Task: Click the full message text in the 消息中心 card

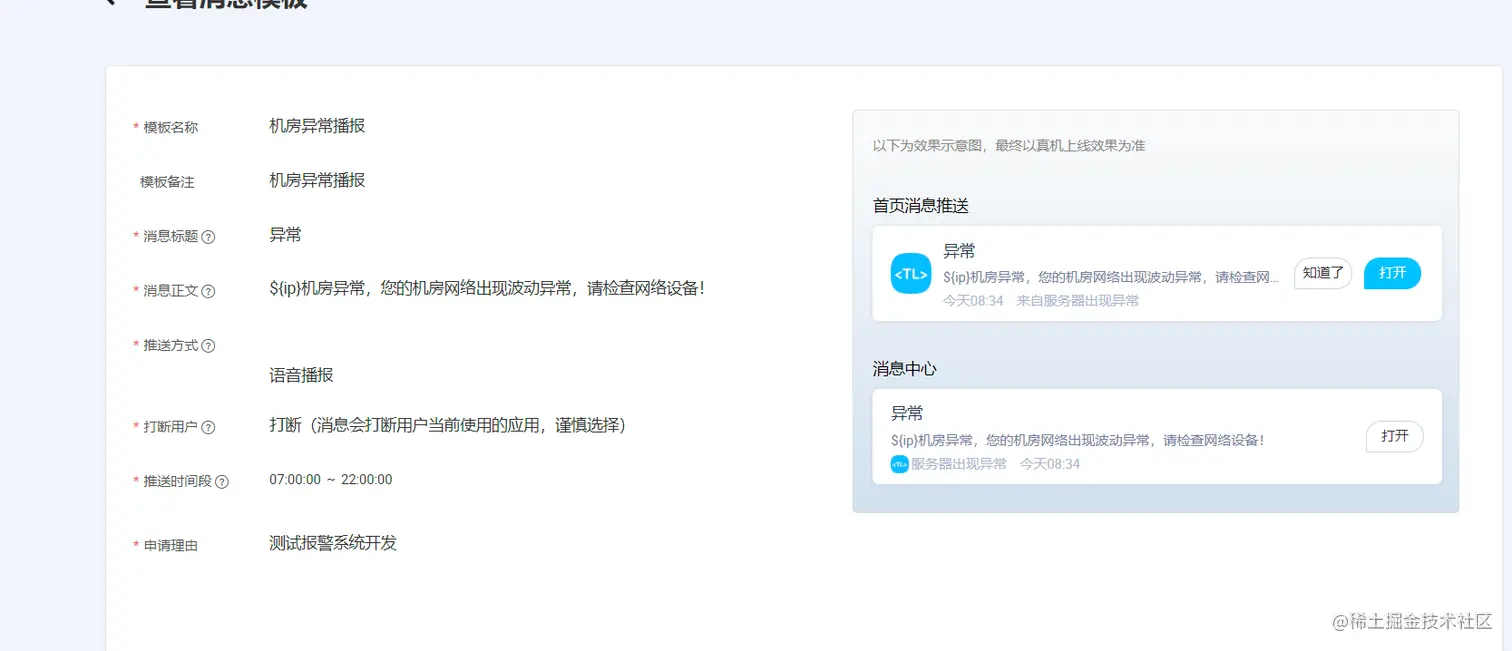Action: click(x=1078, y=440)
